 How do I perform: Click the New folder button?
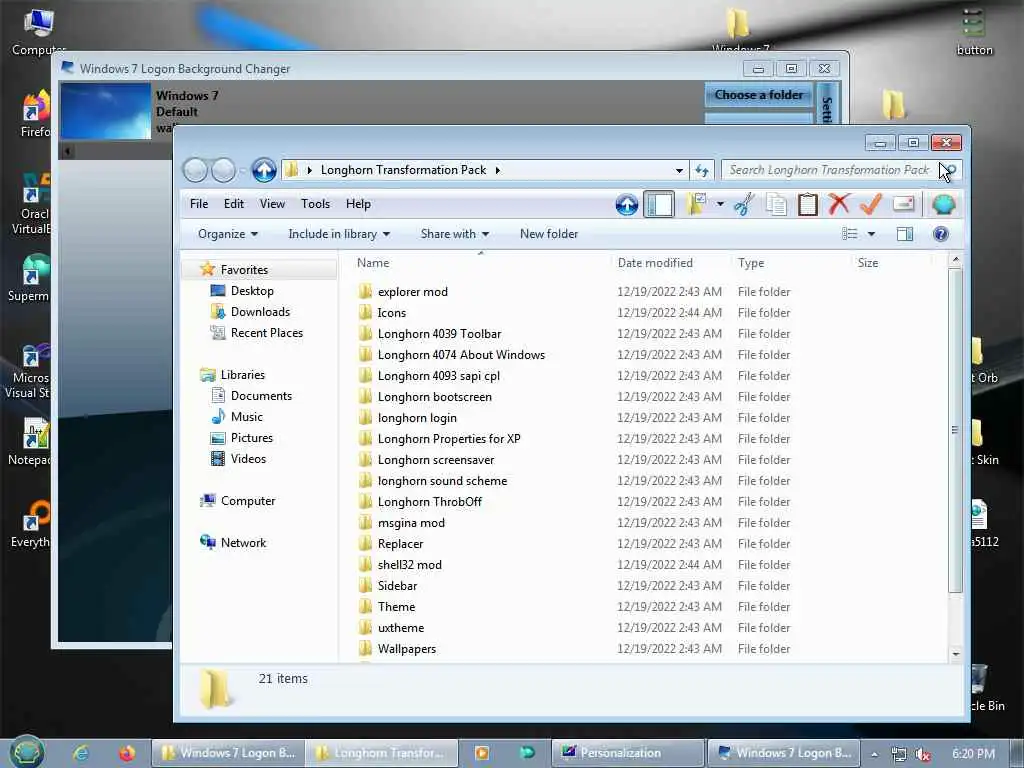point(549,234)
